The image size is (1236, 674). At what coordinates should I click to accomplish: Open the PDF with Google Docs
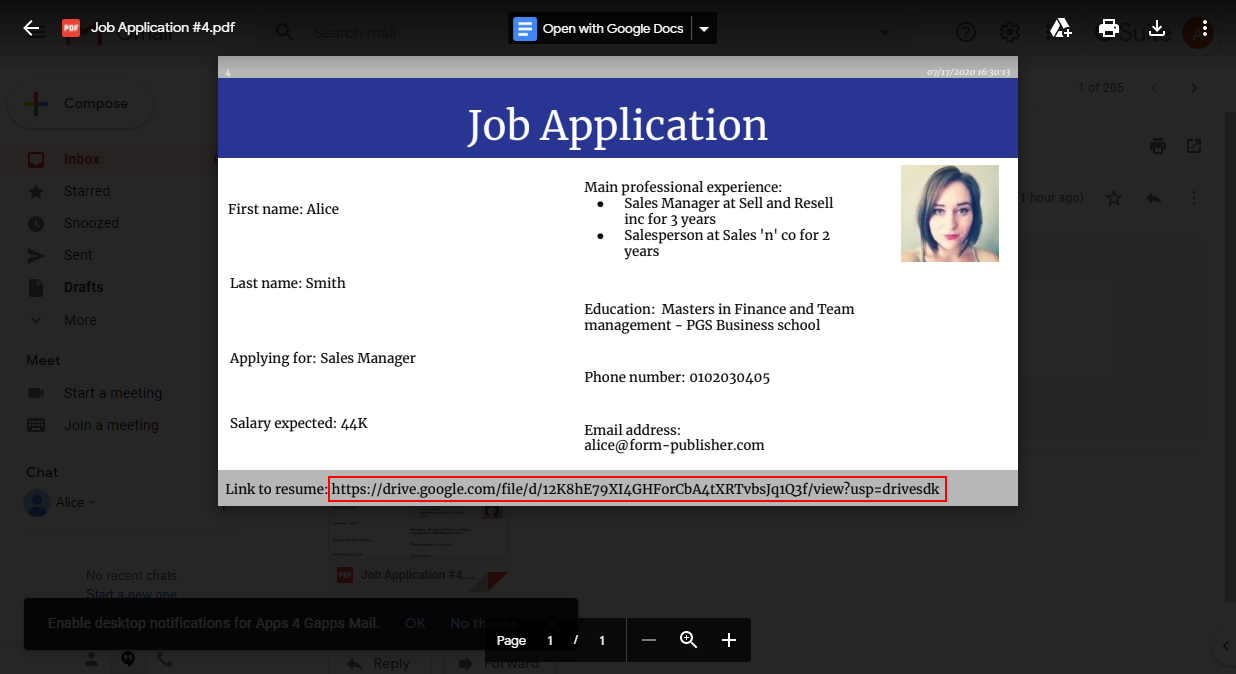[x=599, y=29]
